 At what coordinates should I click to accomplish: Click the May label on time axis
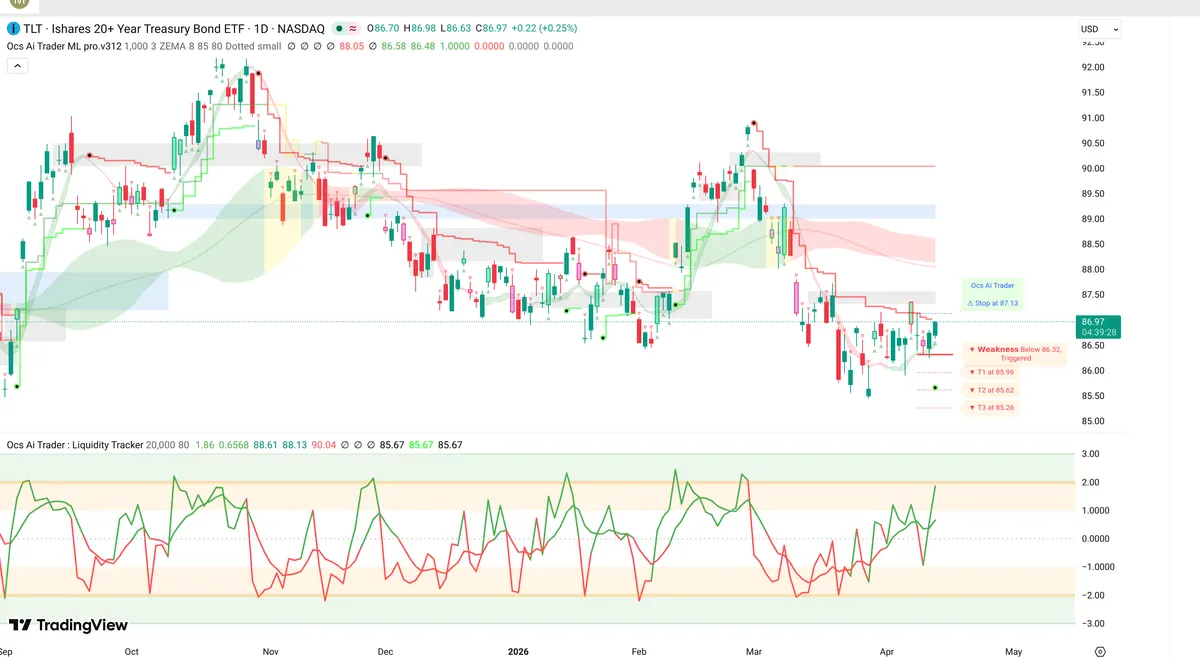click(1013, 651)
